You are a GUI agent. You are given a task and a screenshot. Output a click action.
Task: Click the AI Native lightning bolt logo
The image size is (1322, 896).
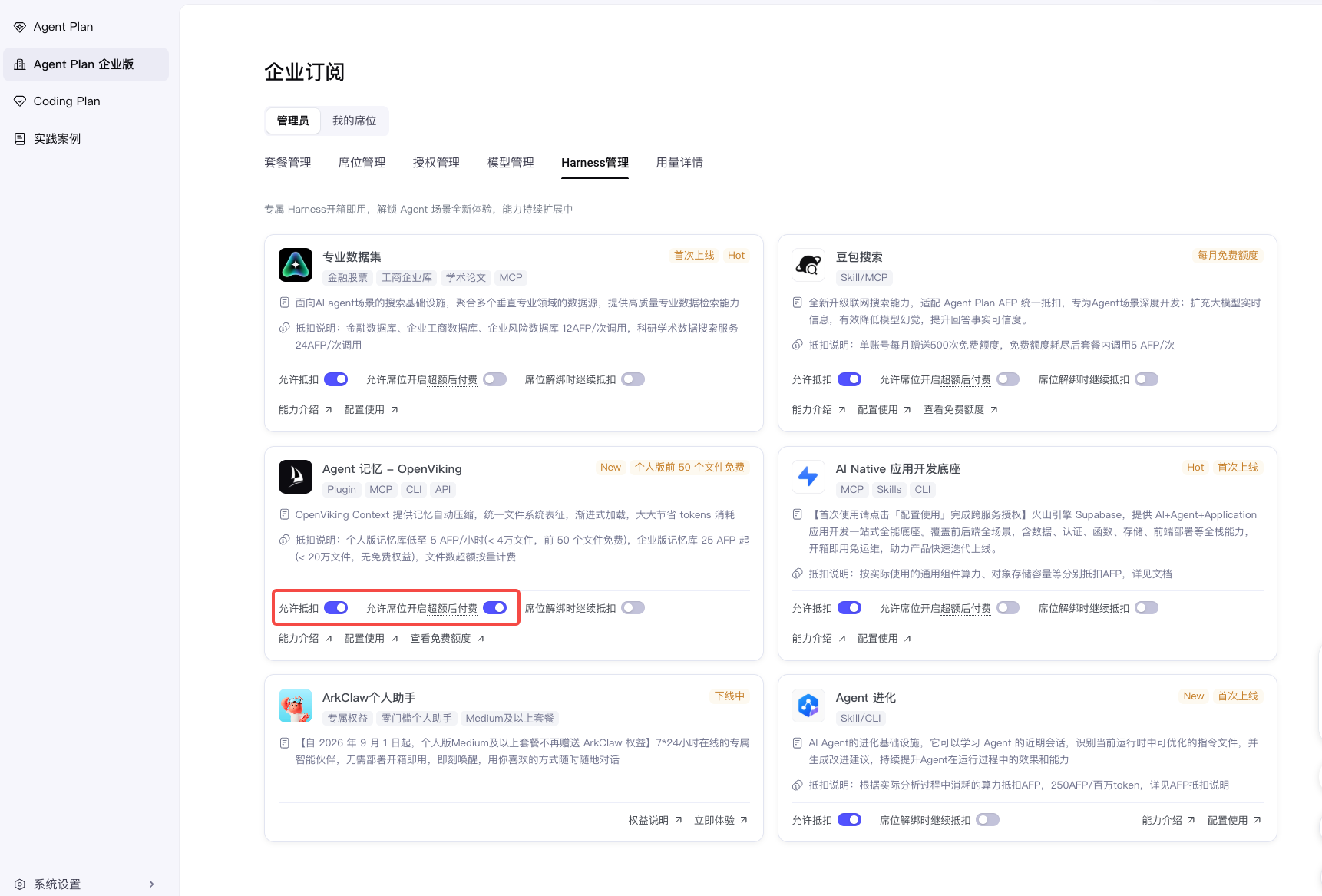pyautogui.click(x=808, y=477)
